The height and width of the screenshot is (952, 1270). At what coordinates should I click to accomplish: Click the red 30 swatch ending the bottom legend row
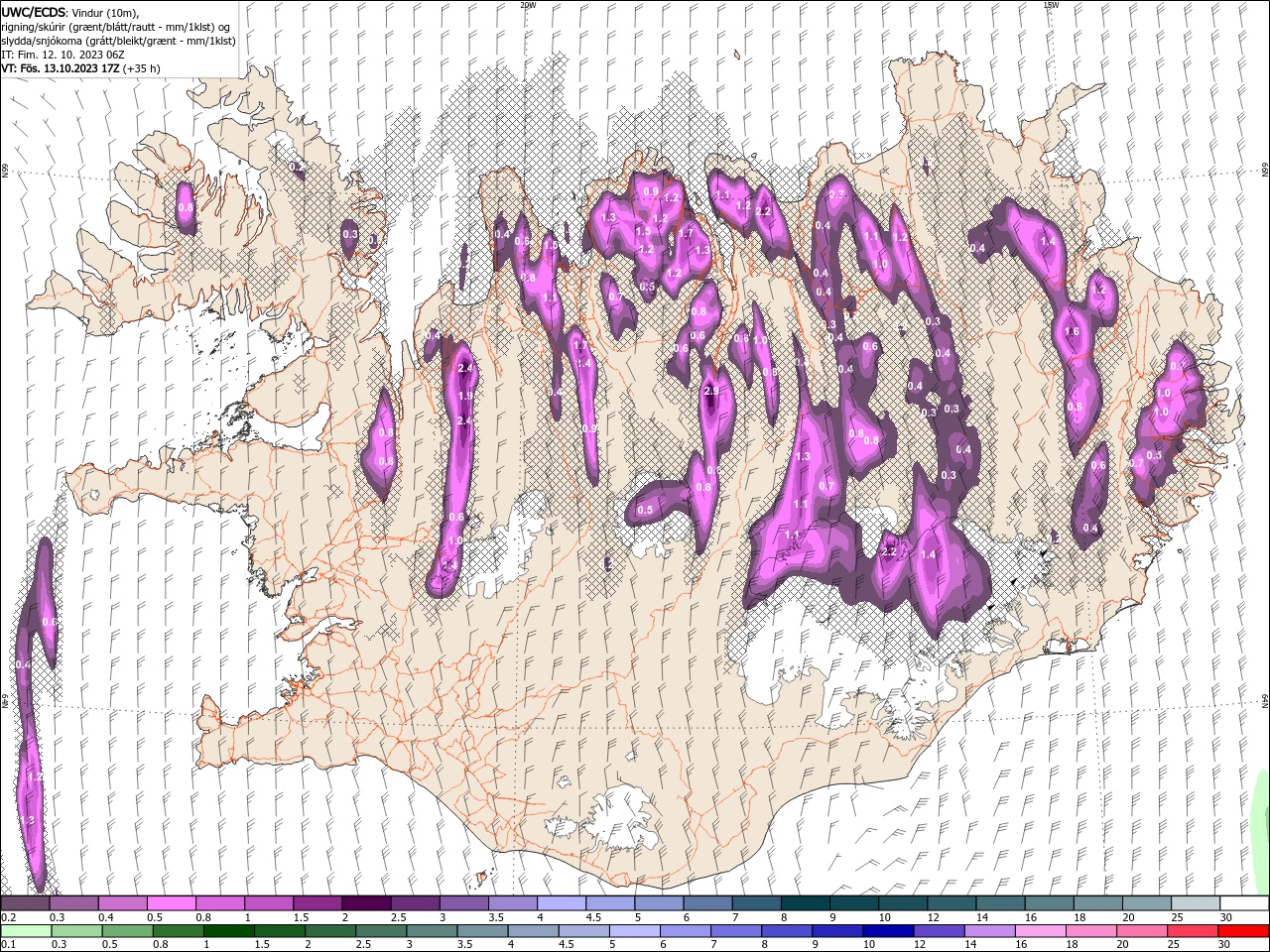pos(1244,931)
